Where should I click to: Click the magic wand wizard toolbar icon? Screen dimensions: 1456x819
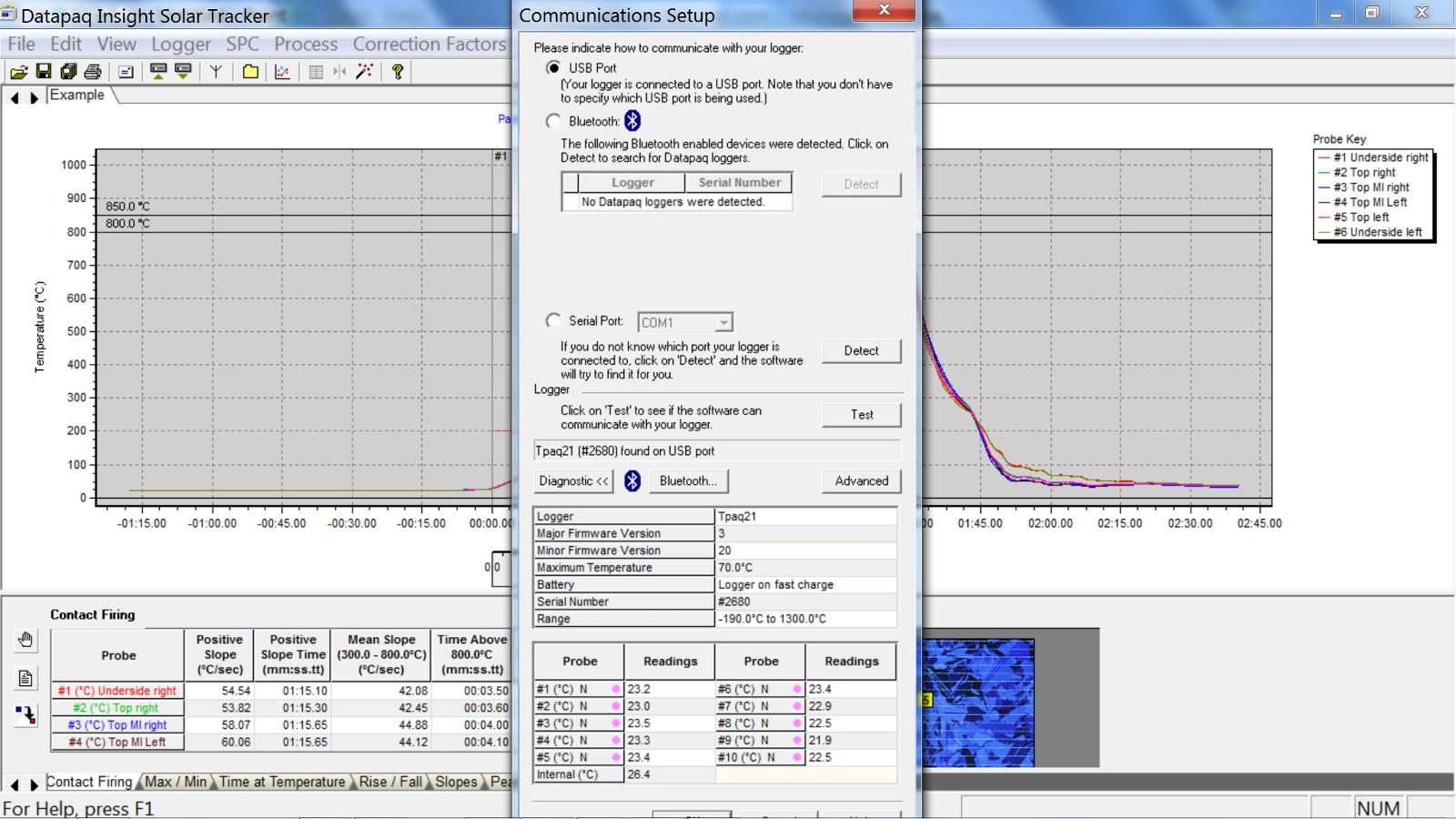click(x=365, y=72)
